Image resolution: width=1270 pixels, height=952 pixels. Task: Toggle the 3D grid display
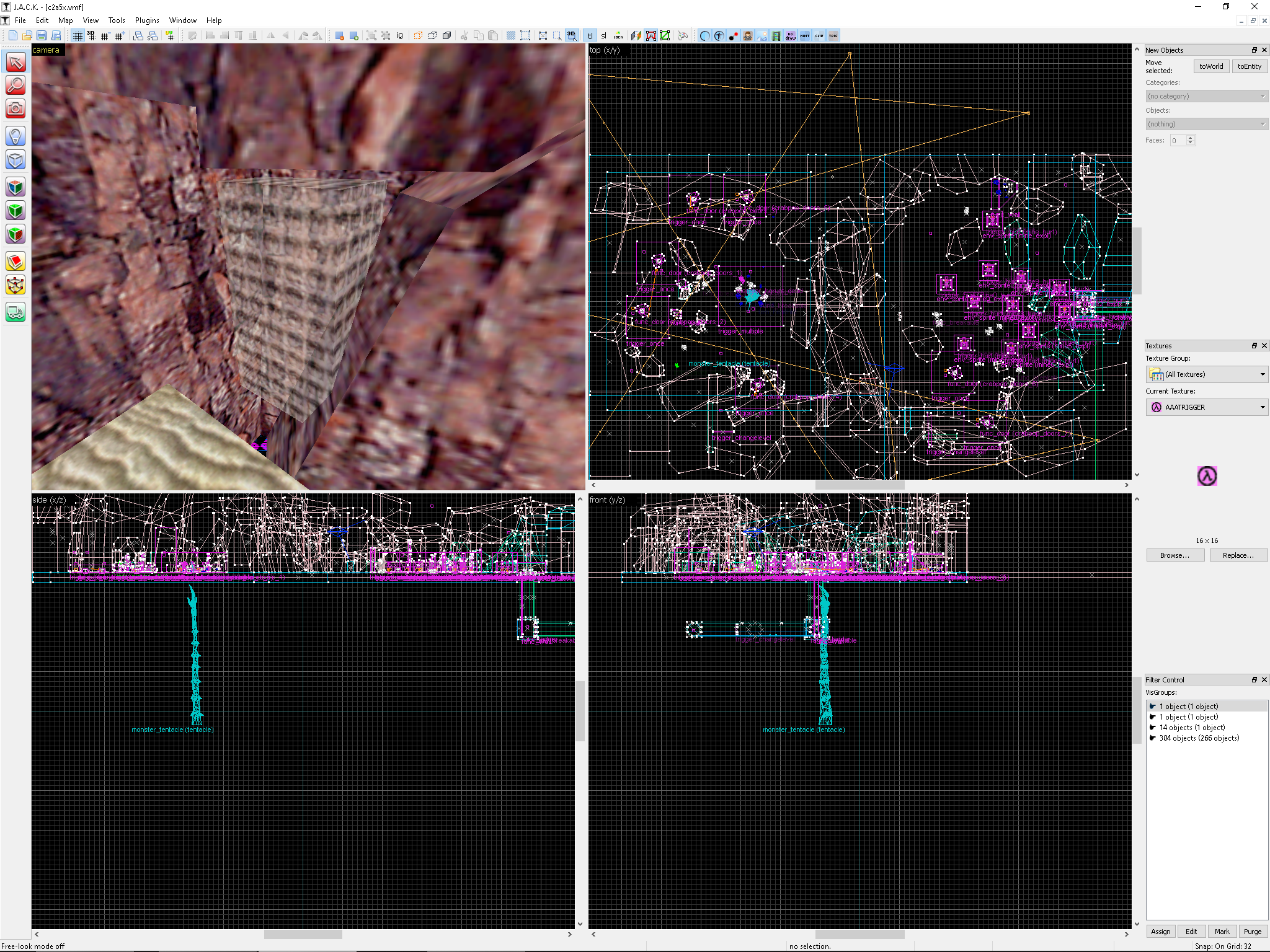pyautogui.click(x=91, y=36)
